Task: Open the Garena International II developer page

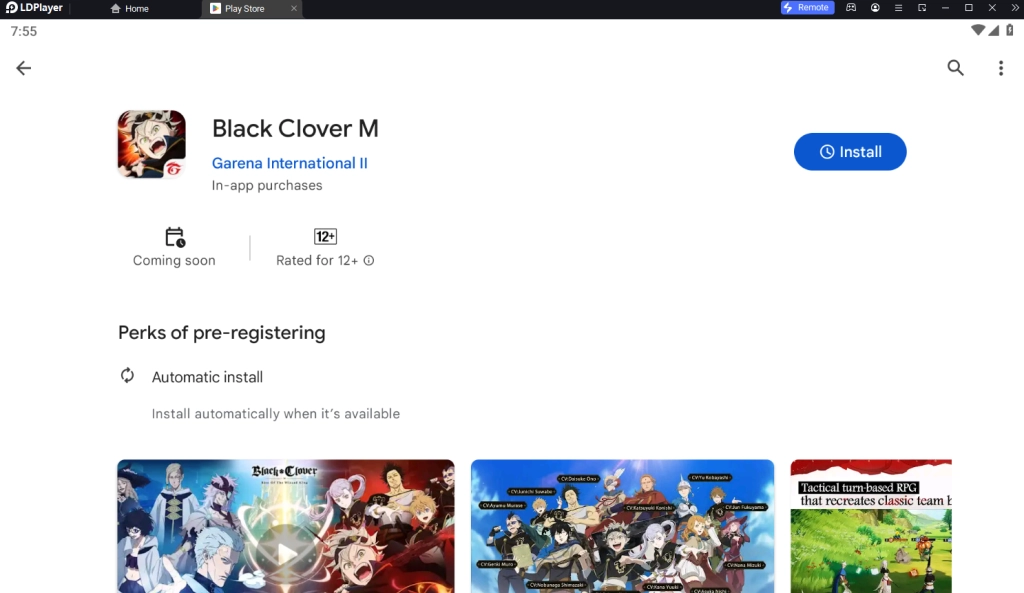Action: coord(290,162)
